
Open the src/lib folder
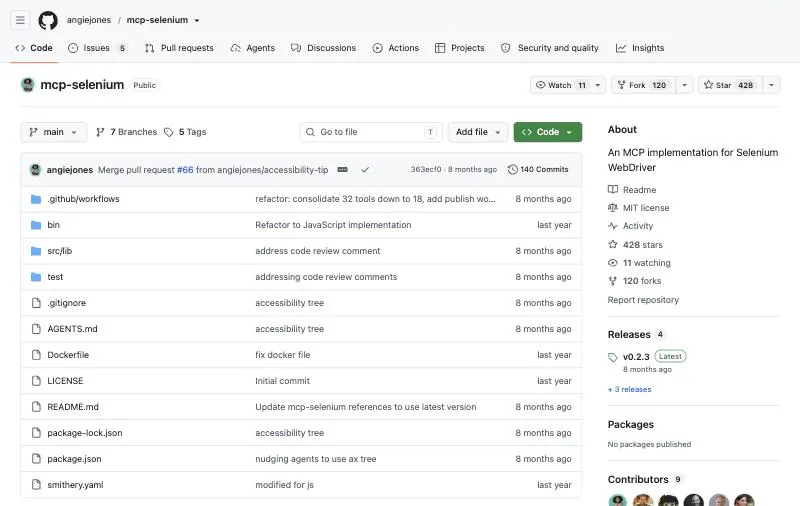[x=60, y=251]
